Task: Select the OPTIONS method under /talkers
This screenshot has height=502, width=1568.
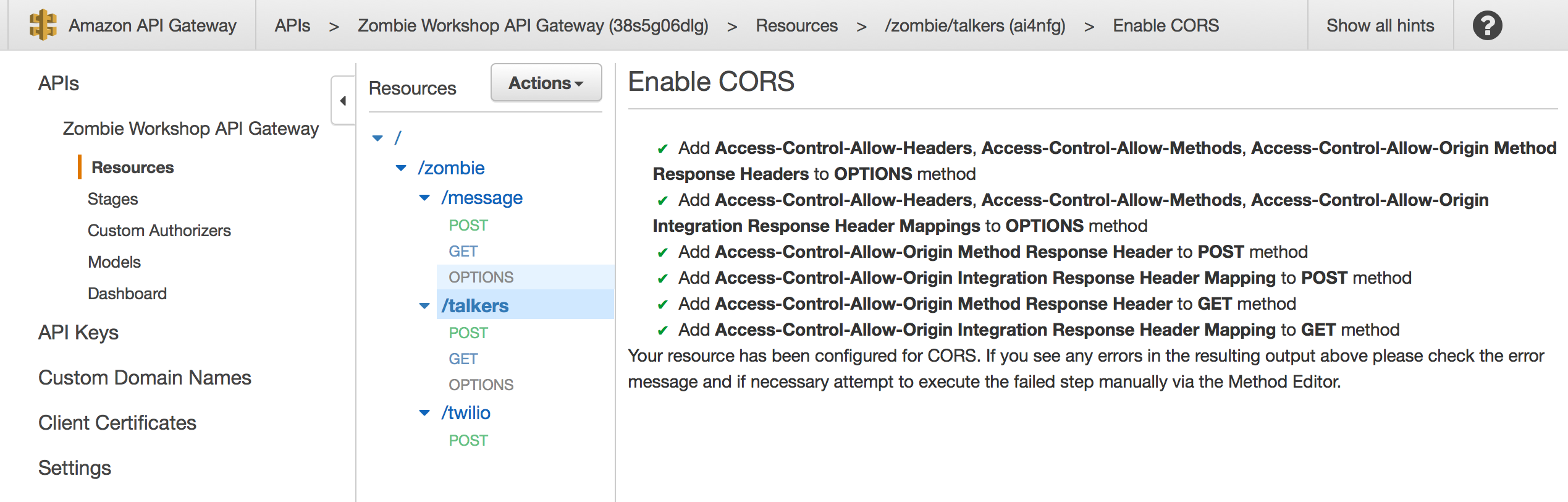Action: click(x=481, y=385)
